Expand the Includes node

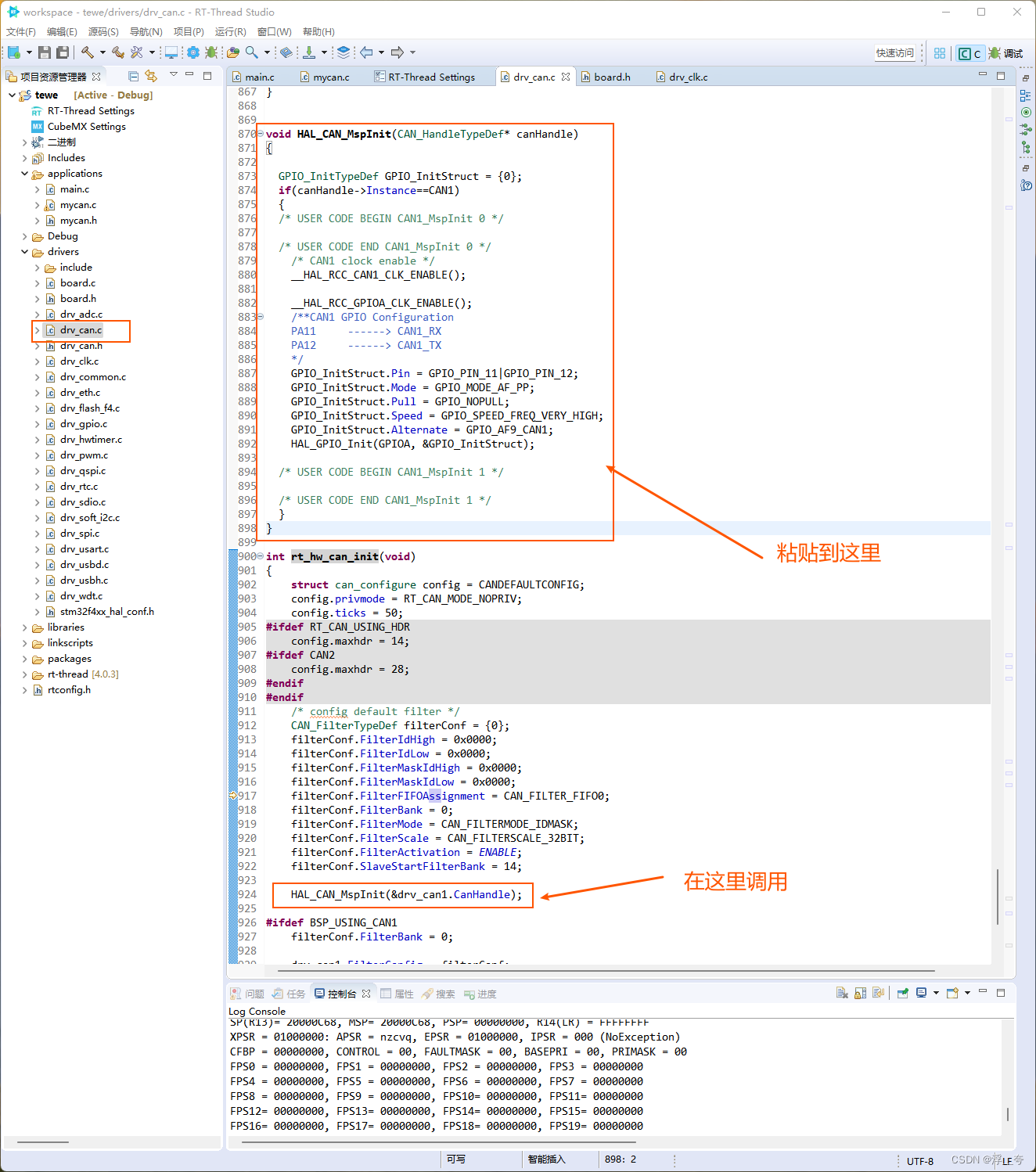tap(24, 157)
